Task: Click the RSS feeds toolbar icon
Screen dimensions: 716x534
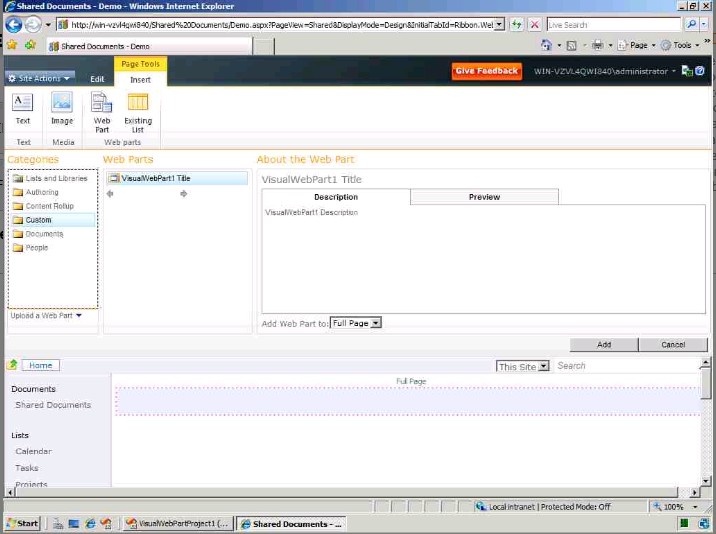Action: pyautogui.click(x=571, y=45)
